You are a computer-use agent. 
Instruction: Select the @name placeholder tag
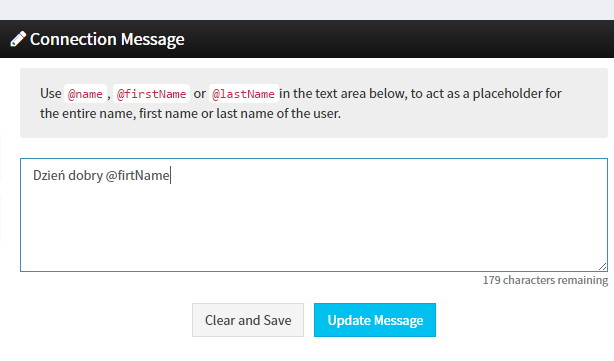tap(85, 94)
